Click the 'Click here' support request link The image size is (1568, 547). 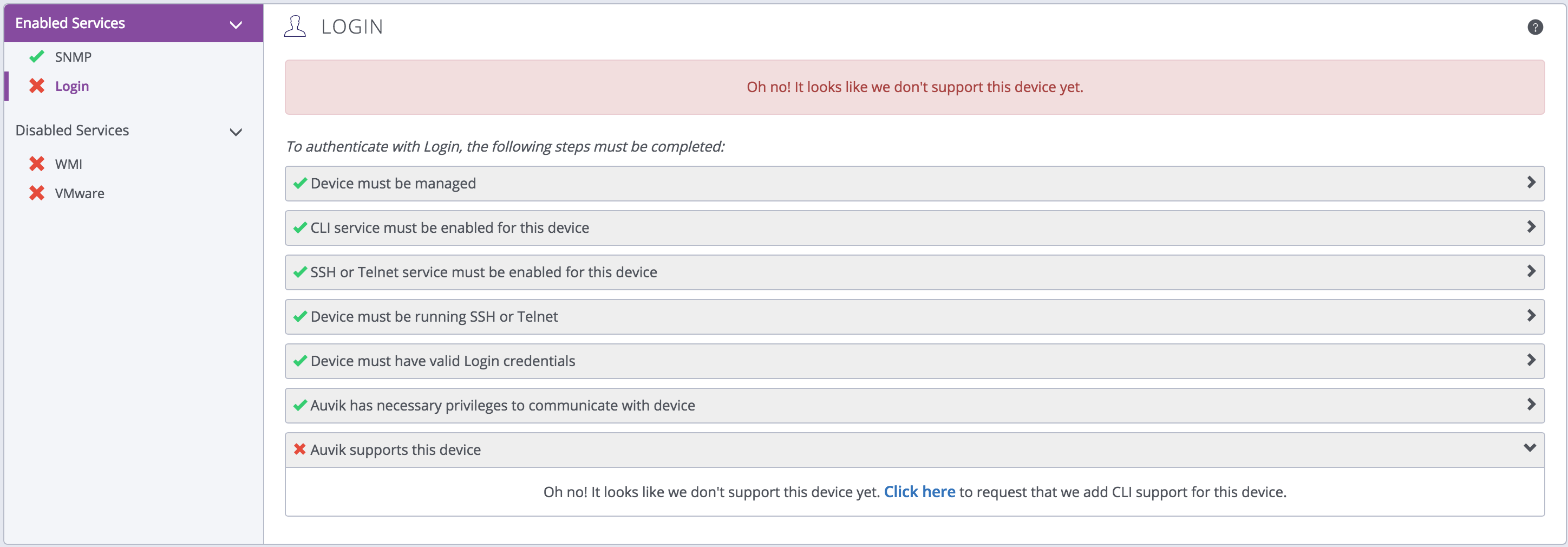pos(919,492)
